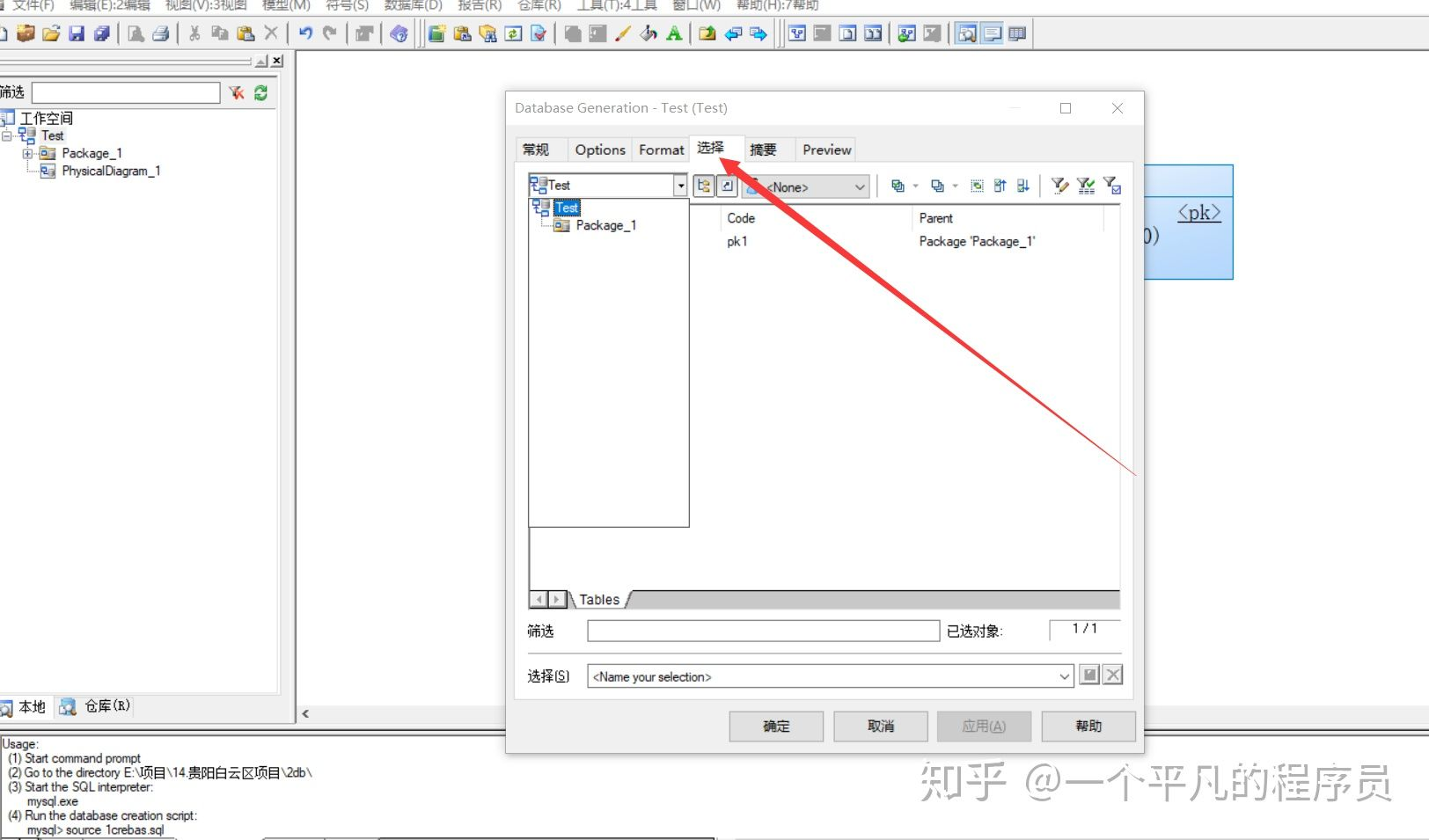Click the Copy icon in toolbar

click(220, 34)
